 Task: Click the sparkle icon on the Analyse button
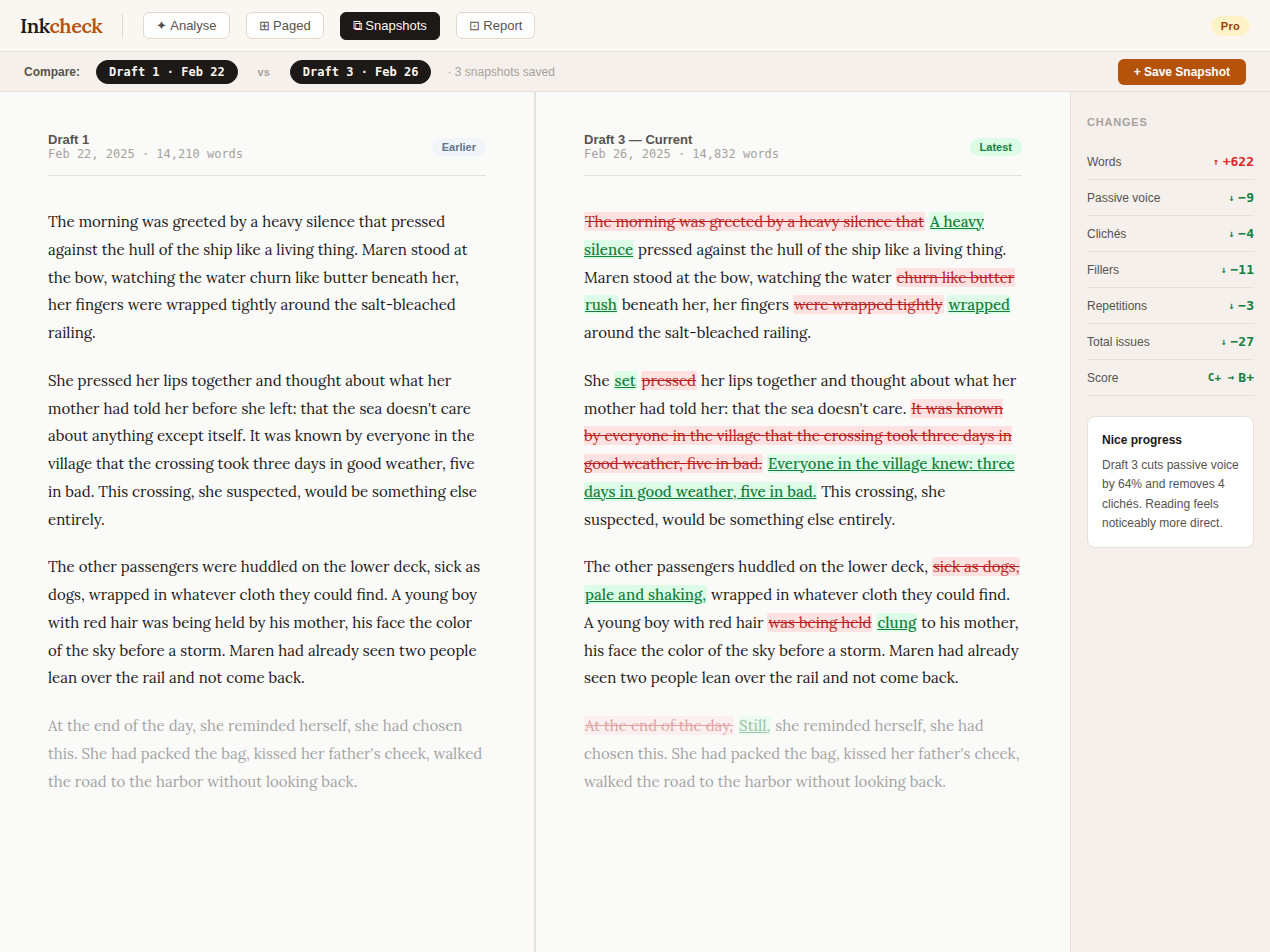[162, 25]
